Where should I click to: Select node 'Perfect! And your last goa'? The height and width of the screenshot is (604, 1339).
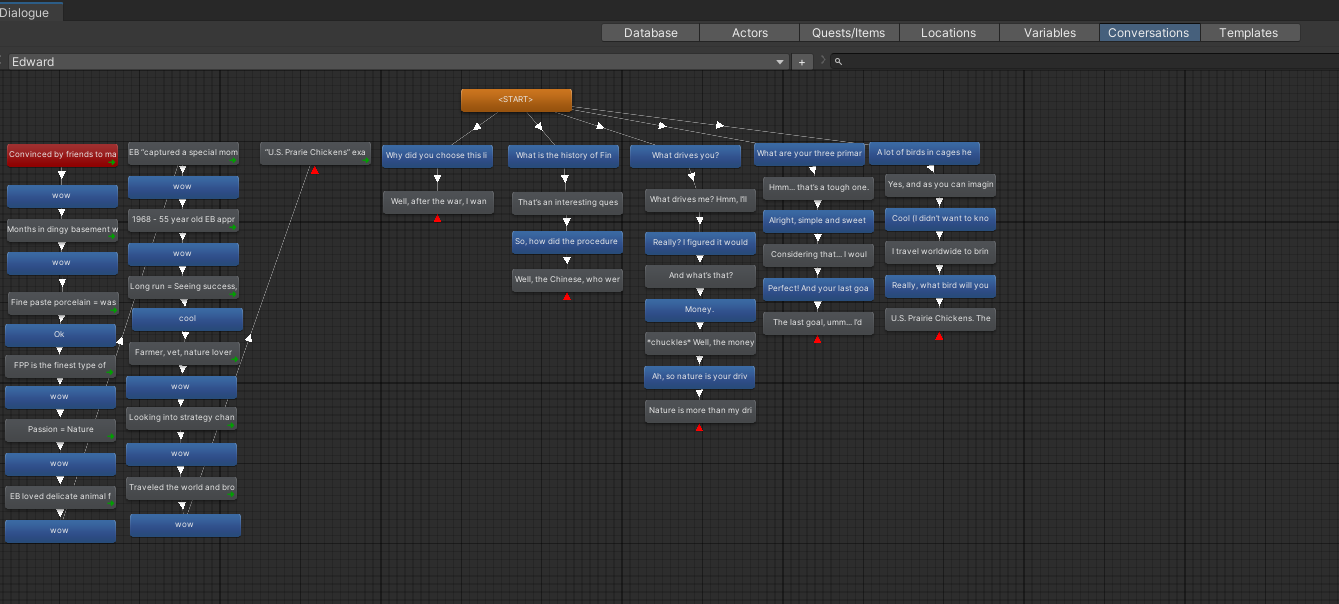pos(818,289)
